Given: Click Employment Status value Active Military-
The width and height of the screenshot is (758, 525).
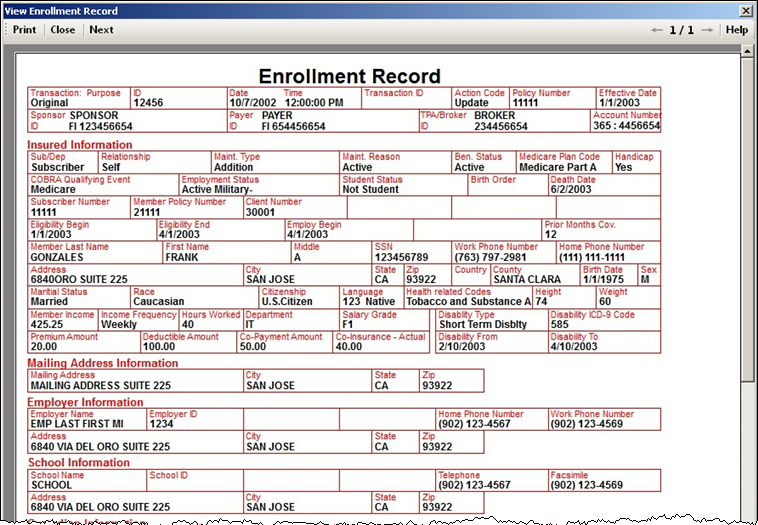Looking at the screenshot, I should pos(217,190).
